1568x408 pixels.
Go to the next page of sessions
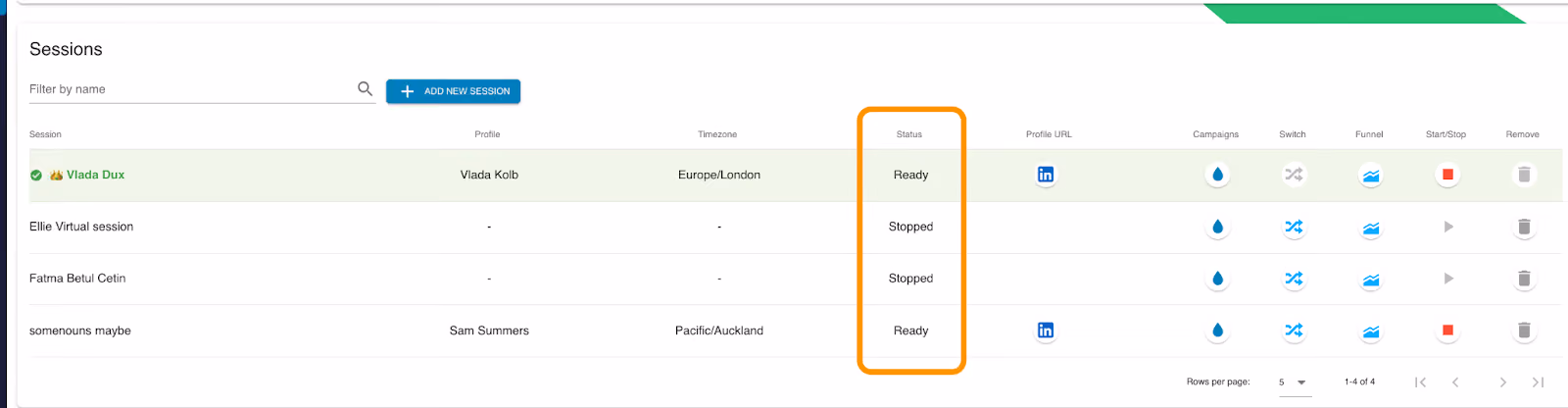[1502, 382]
